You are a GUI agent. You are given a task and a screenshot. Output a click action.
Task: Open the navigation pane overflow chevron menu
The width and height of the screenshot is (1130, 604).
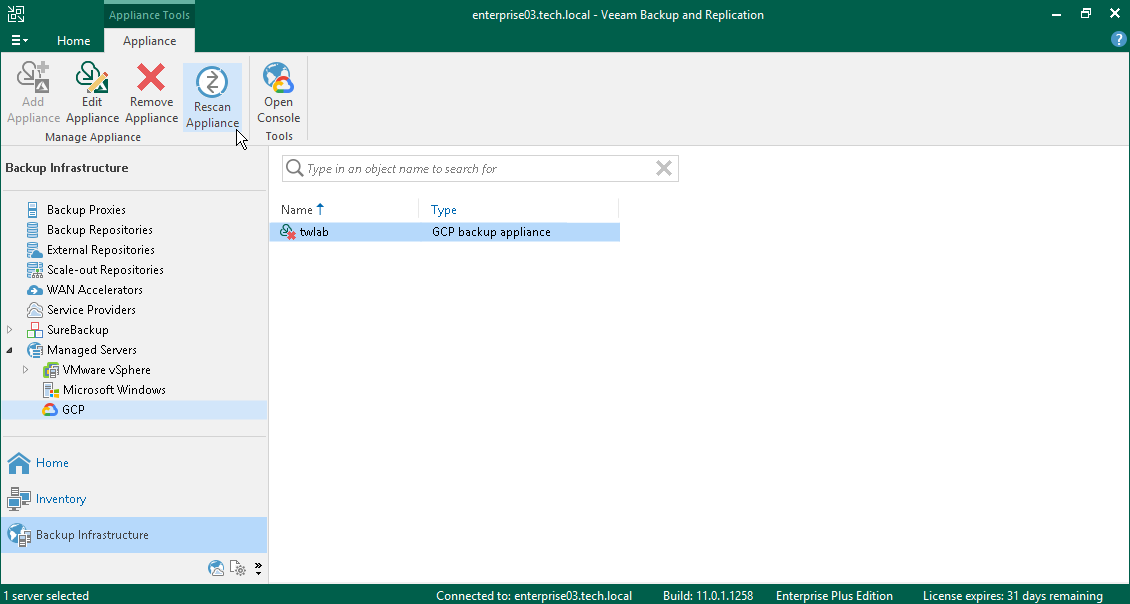coord(258,568)
